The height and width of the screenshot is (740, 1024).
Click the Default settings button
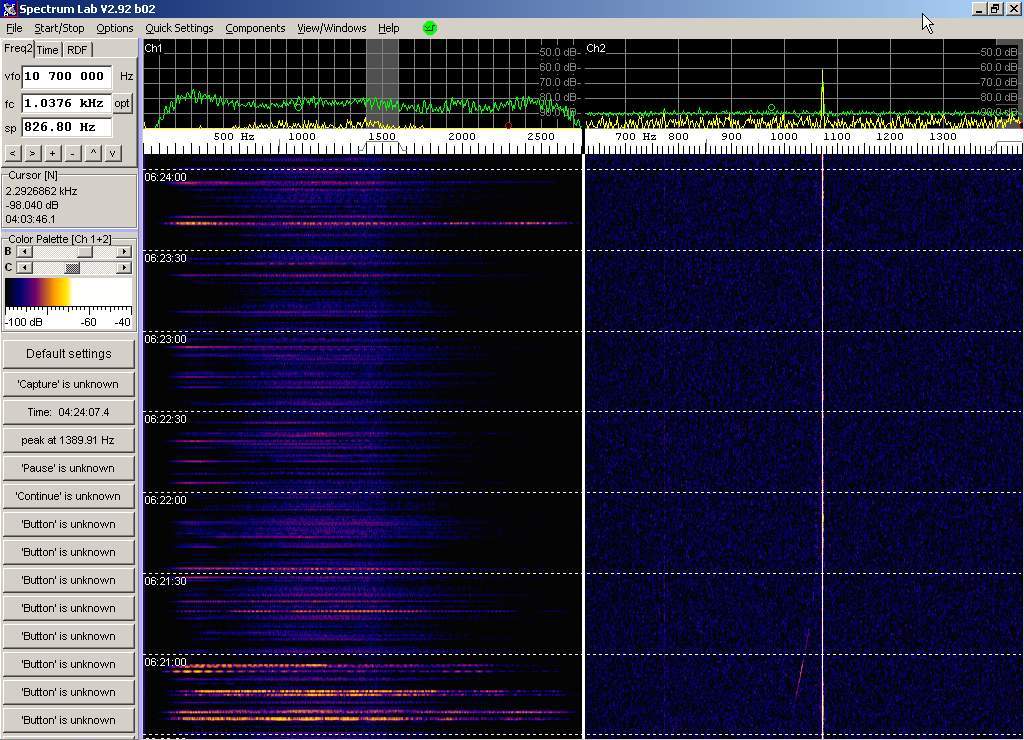coord(68,354)
